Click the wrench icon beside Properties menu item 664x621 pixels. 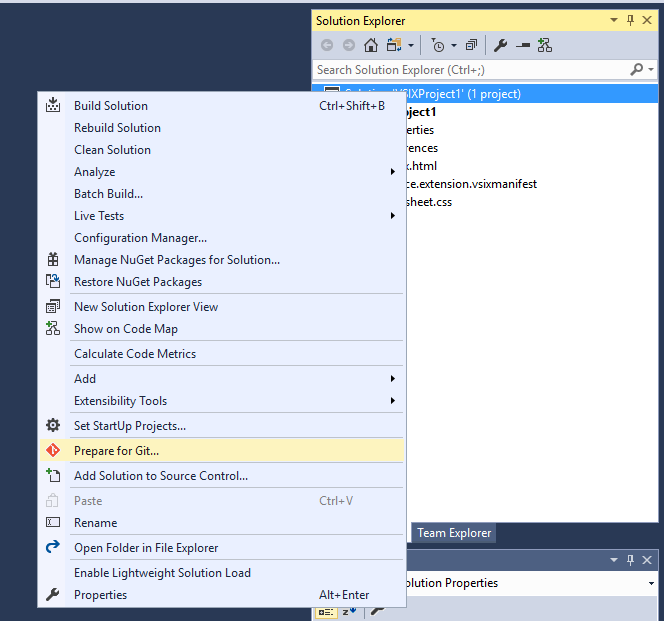pyautogui.click(x=53, y=594)
